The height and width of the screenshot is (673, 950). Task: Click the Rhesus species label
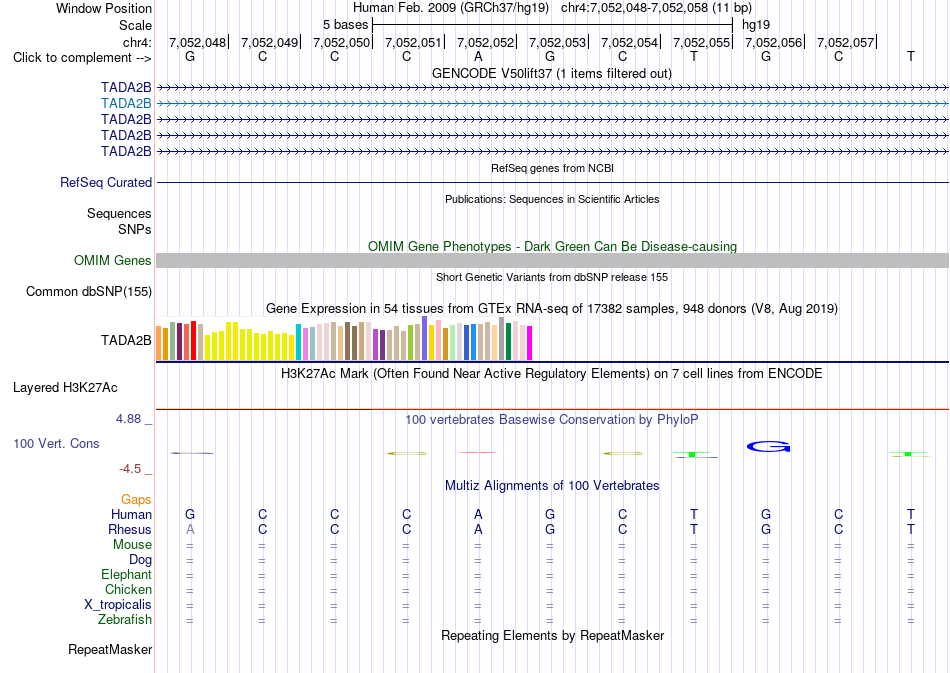[x=130, y=529]
